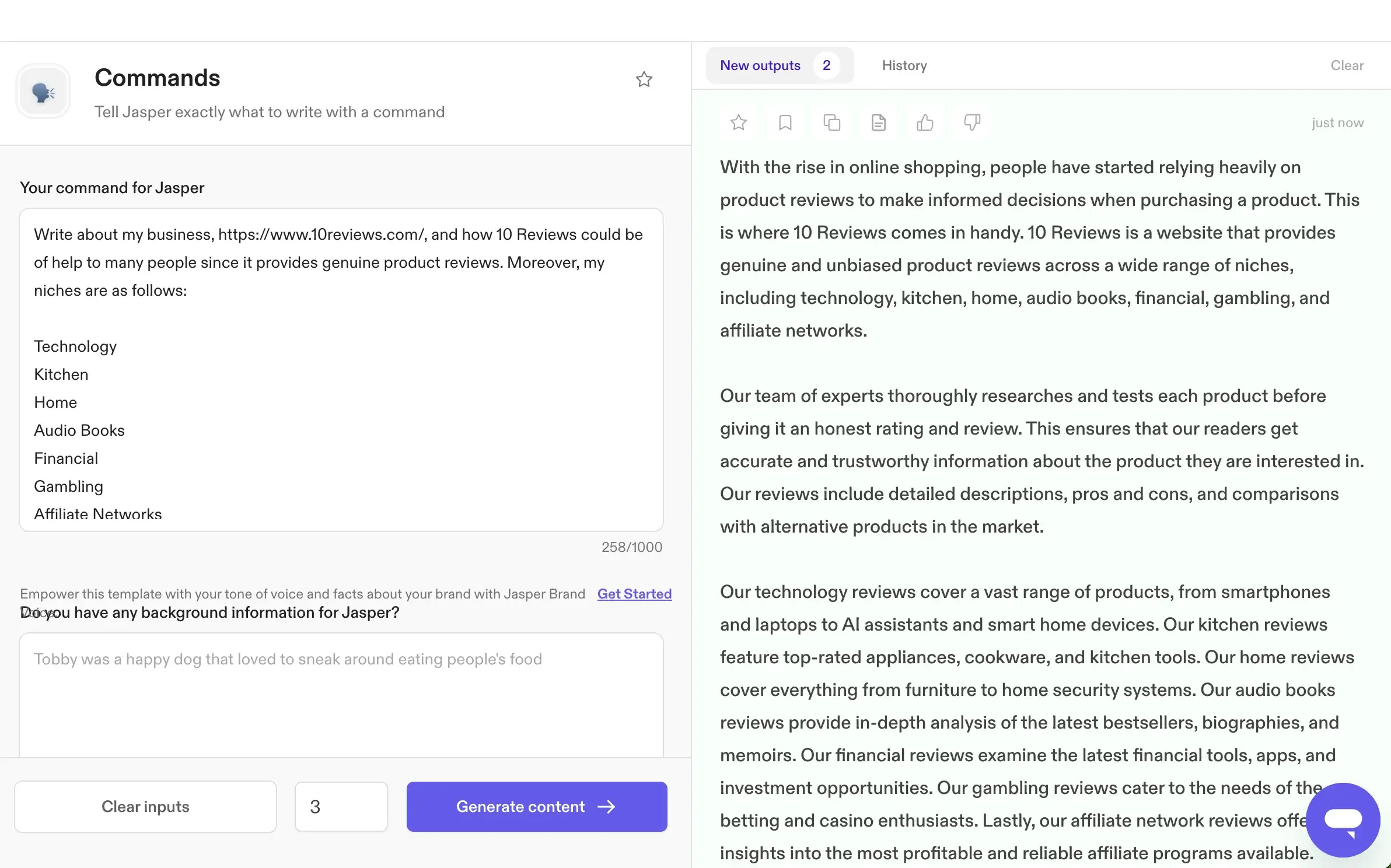Click output paragraph starting 'With the rise'
This screenshot has width=1391, height=868.
pos(1040,249)
